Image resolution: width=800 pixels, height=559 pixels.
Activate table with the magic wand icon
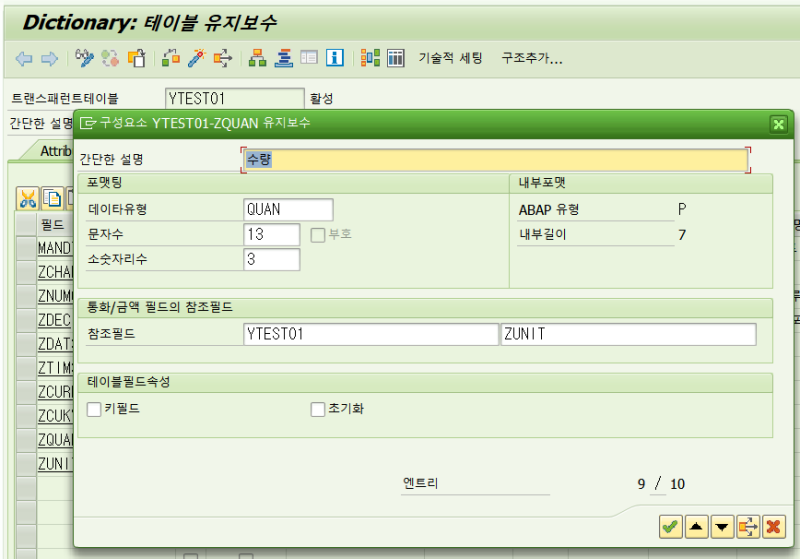click(x=196, y=58)
